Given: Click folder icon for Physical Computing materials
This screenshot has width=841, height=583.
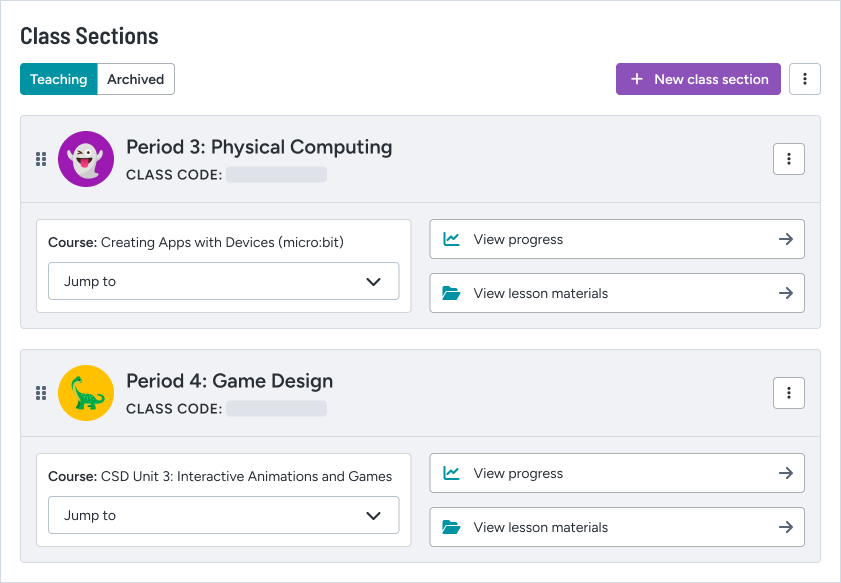Looking at the screenshot, I should [x=451, y=293].
